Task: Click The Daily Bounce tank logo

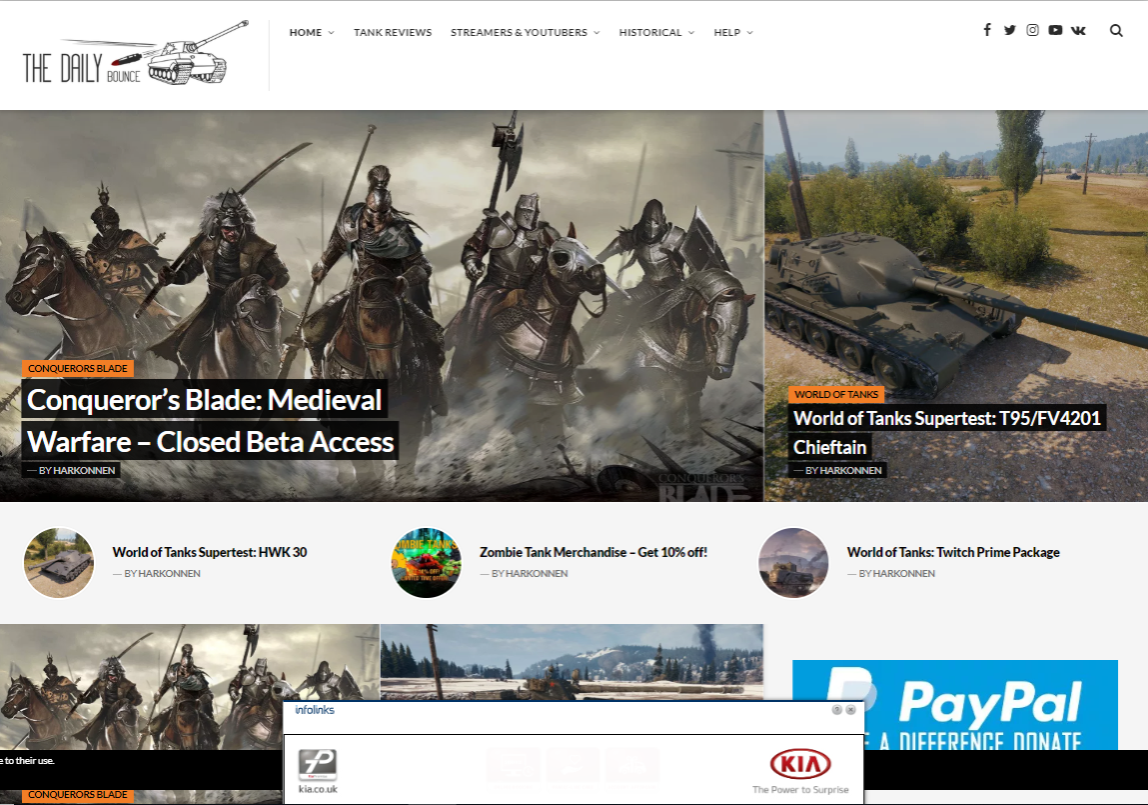Action: pyautogui.click(x=135, y=54)
